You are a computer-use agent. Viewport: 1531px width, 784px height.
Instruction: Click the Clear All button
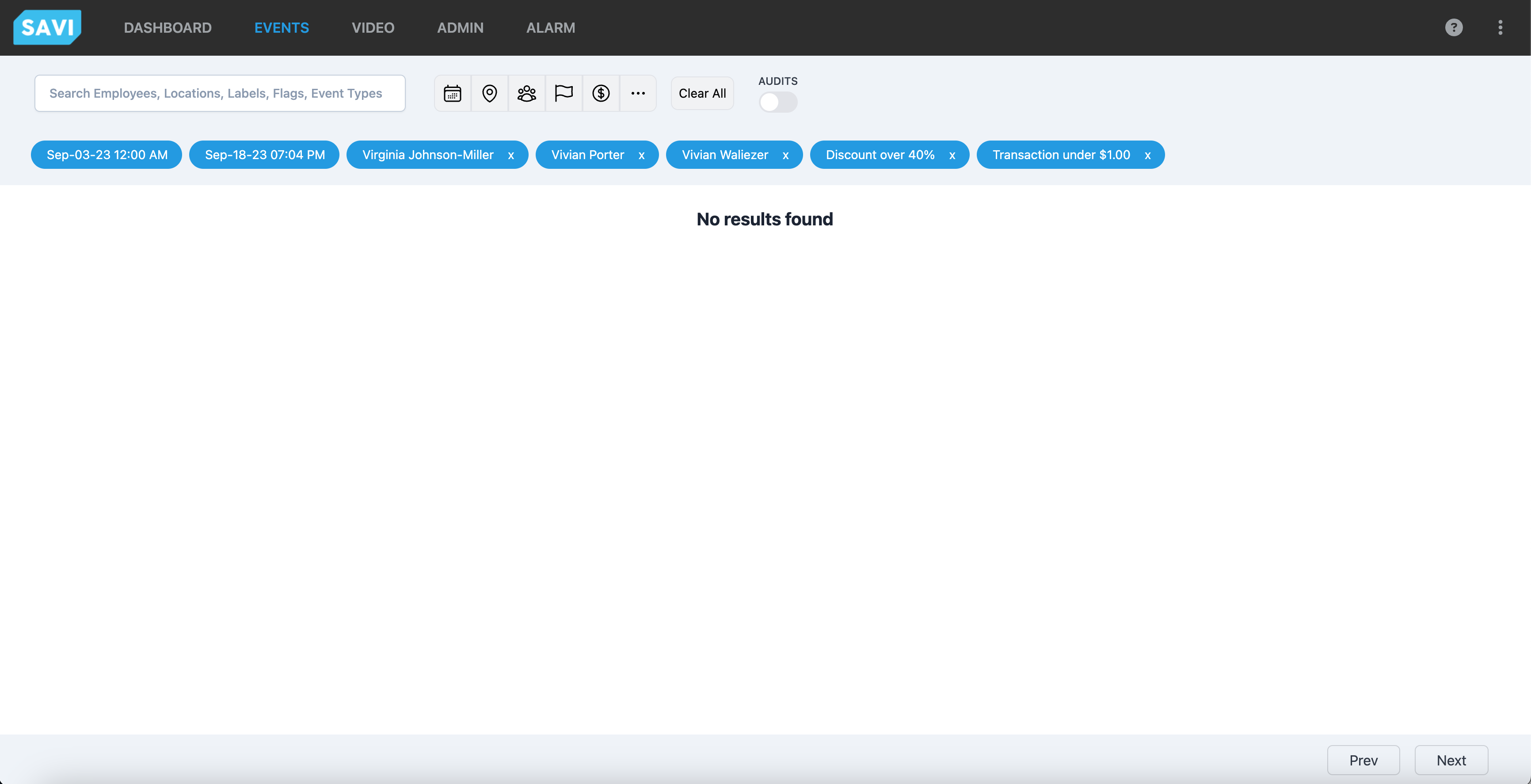(702, 93)
